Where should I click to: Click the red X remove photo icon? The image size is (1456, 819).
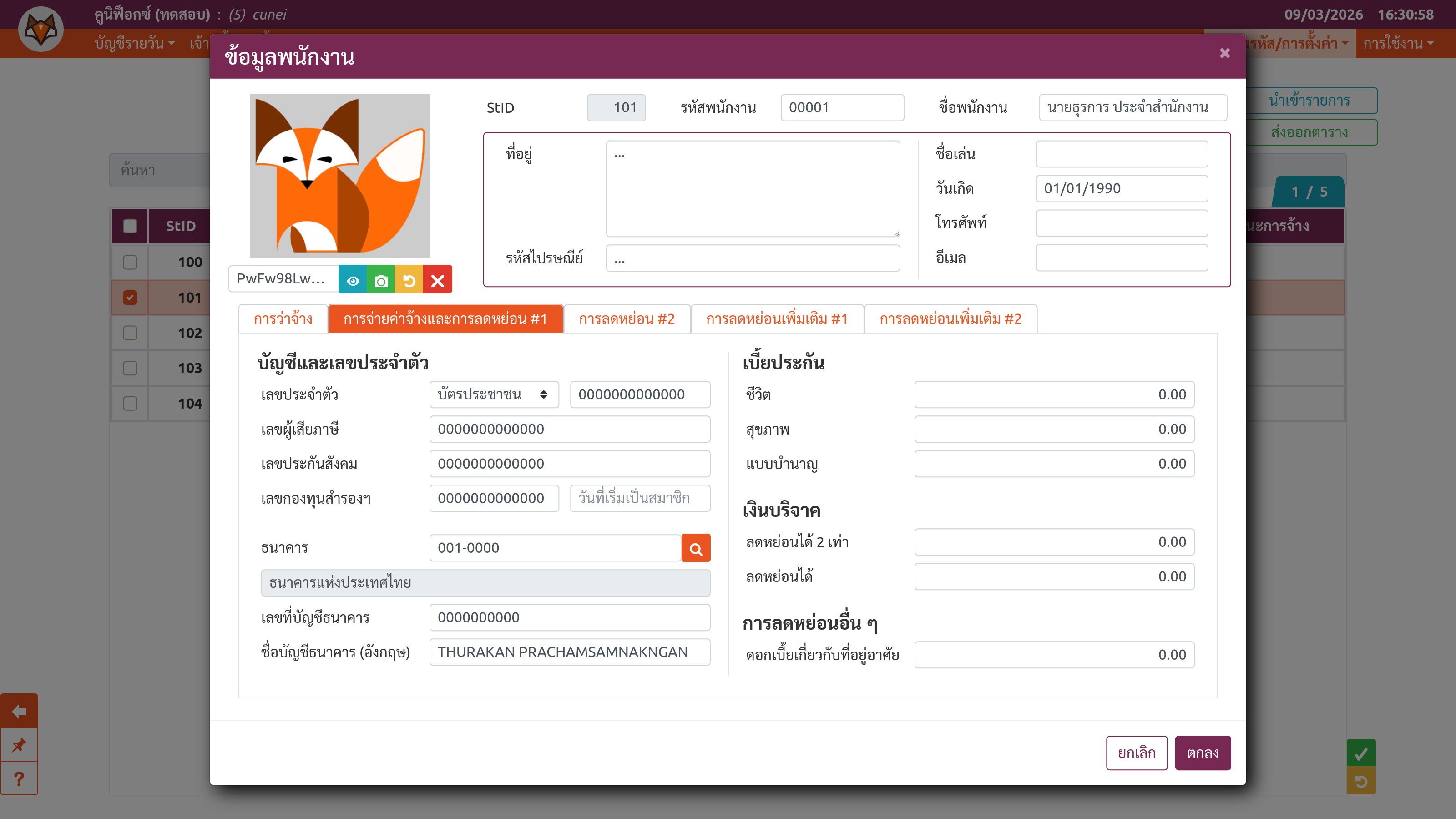tap(437, 280)
